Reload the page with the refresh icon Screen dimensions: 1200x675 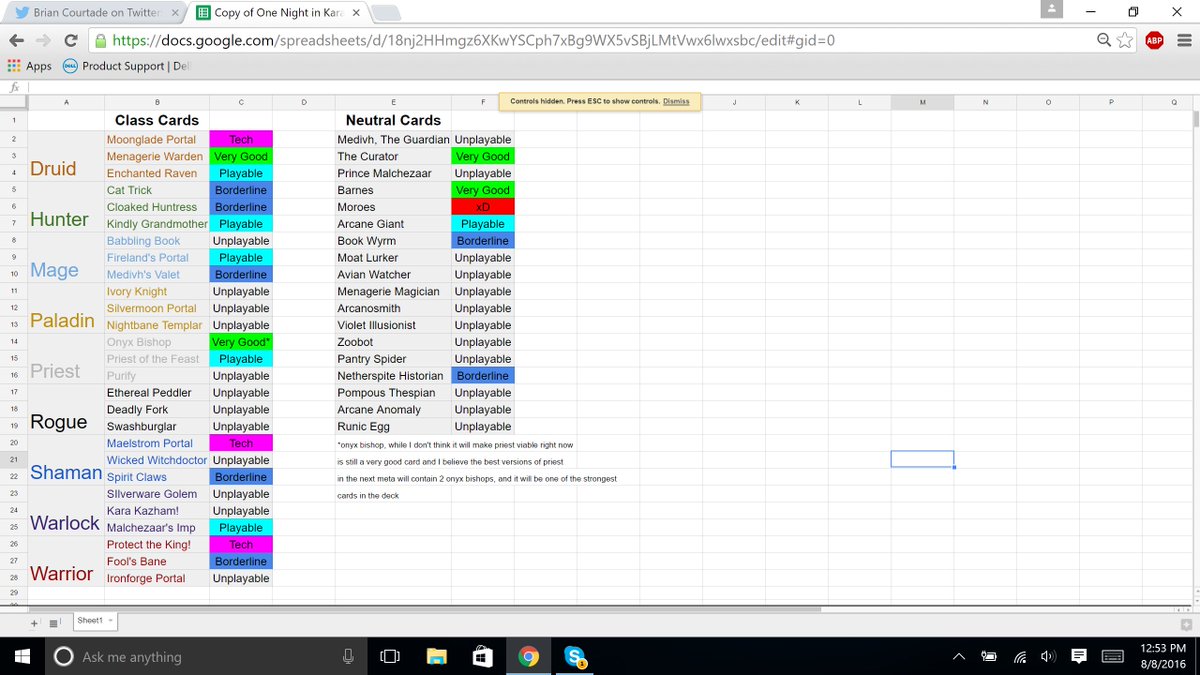pyautogui.click(x=71, y=41)
